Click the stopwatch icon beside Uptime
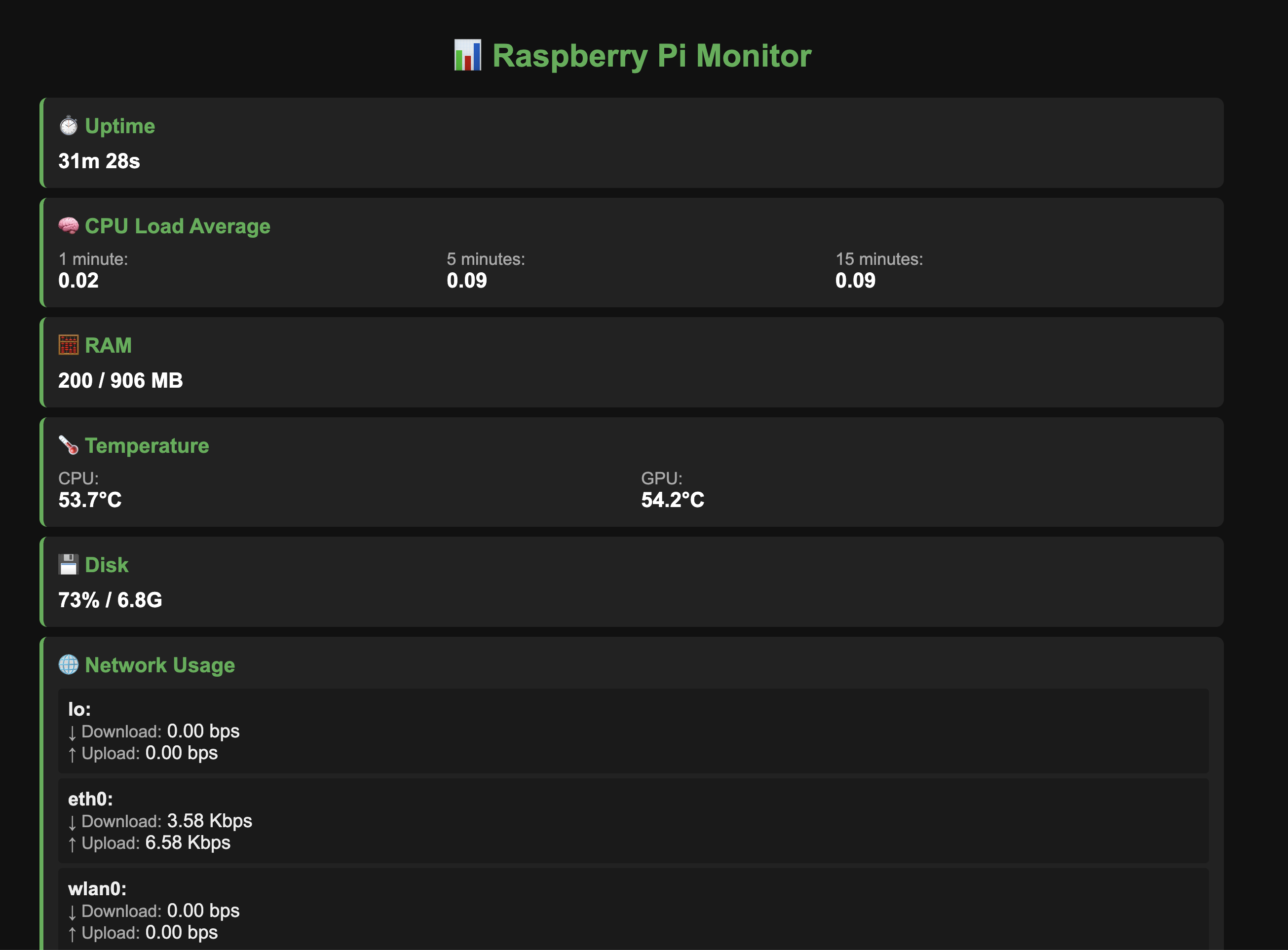The image size is (1288, 950). tap(69, 125)
